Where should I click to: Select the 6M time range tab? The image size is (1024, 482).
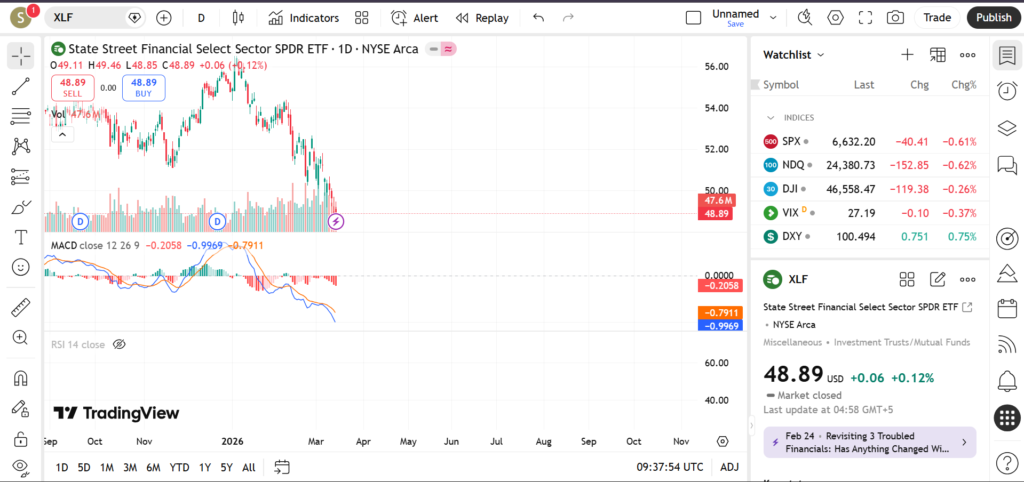pos(153,467)
